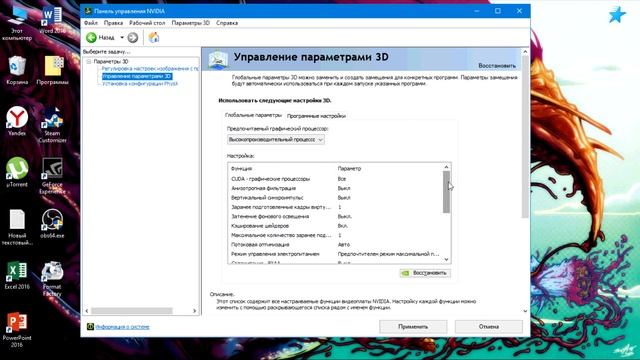This screenshot has width=640, height=360.
Task: Click task tree horizontal scroll right arrow
Action: tap(194, 311)
